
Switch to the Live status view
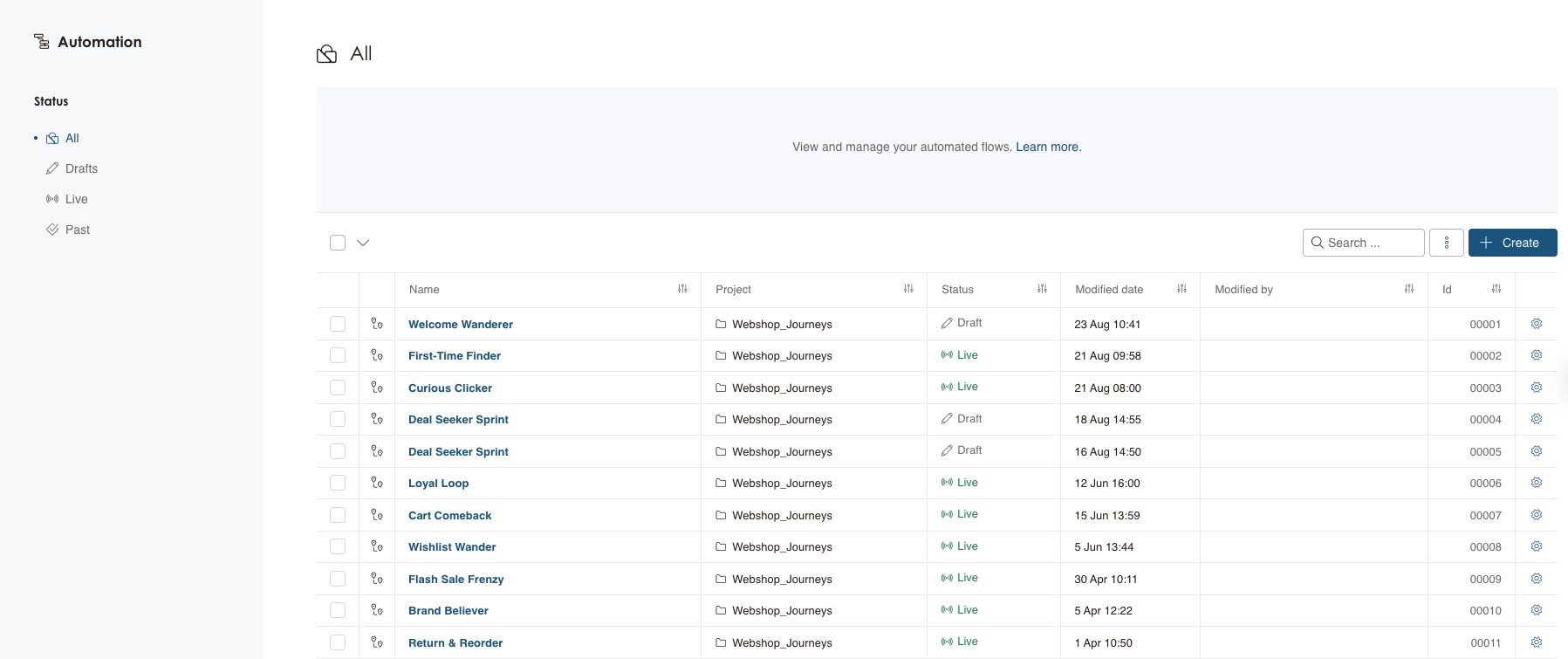pos(76,199)
